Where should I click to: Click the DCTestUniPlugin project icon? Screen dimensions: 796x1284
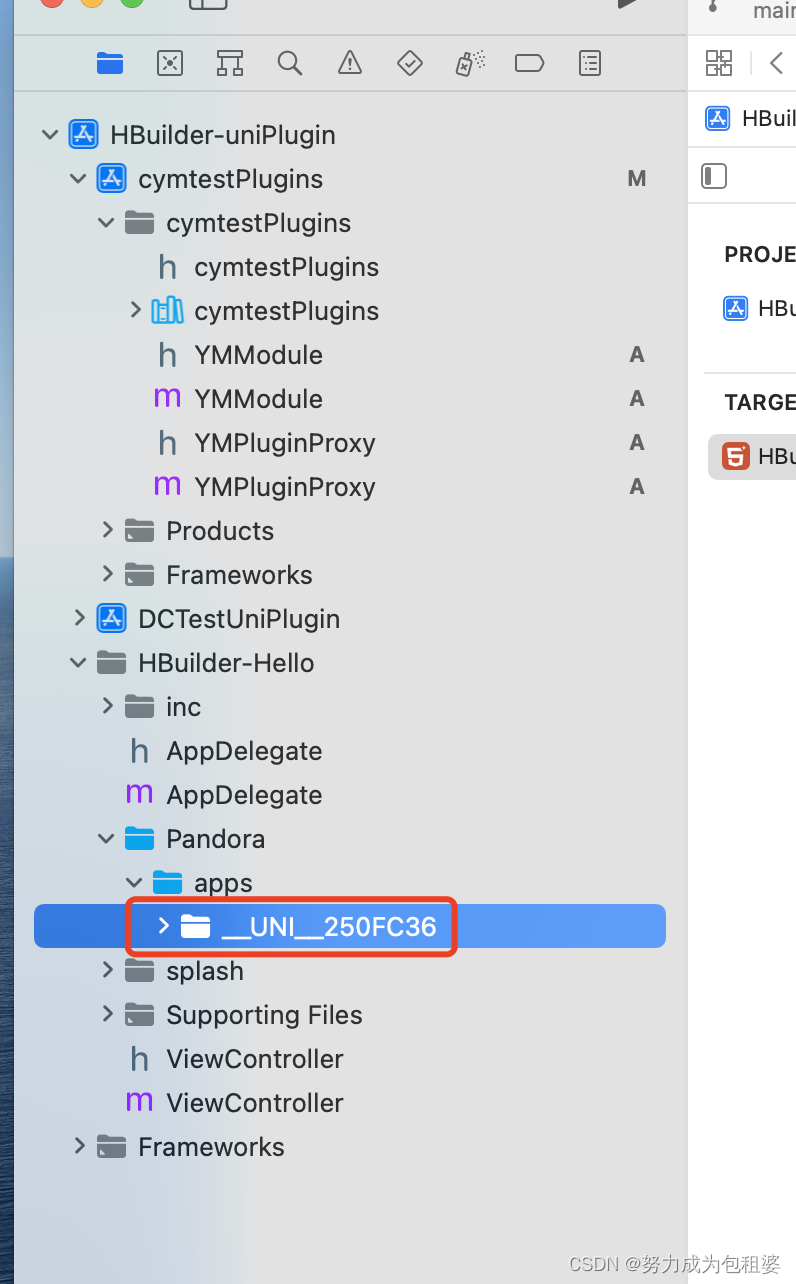coord(111,619)
